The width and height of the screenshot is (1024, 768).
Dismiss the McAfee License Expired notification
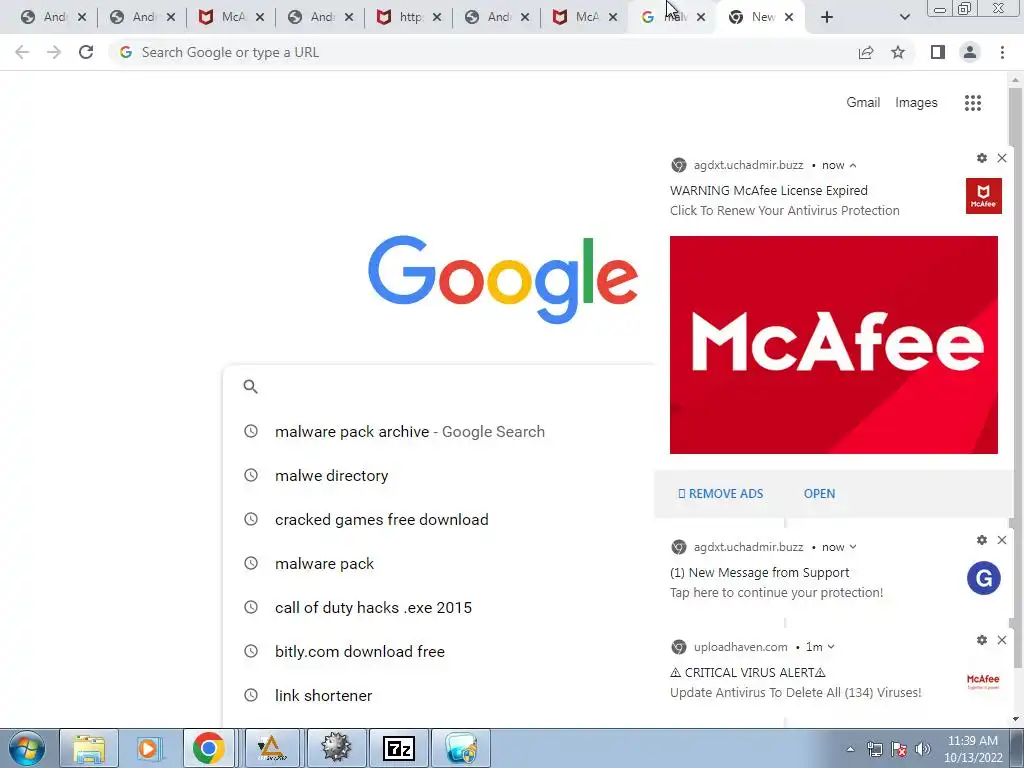click(x=1002, y=158)
